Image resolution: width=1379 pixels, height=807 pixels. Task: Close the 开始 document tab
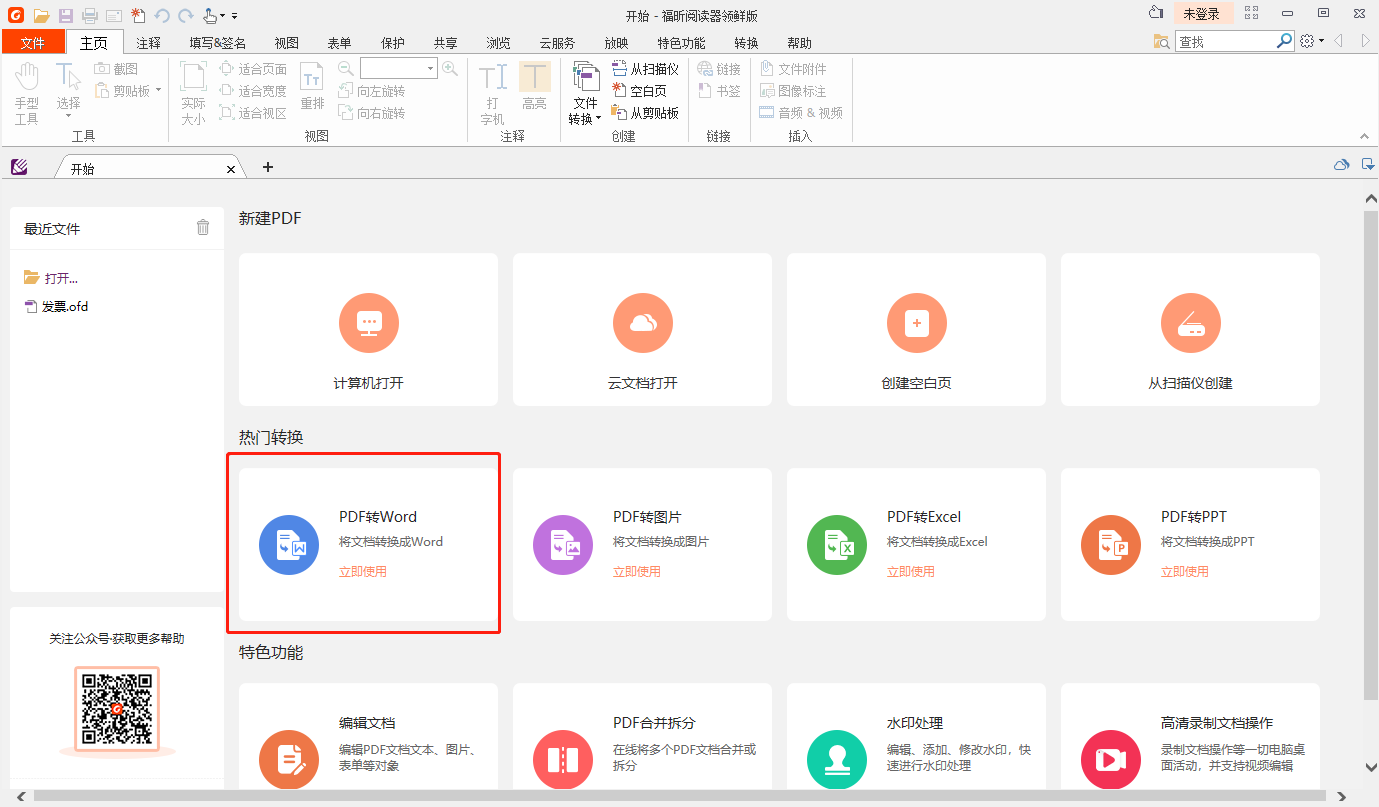[231, 170]
